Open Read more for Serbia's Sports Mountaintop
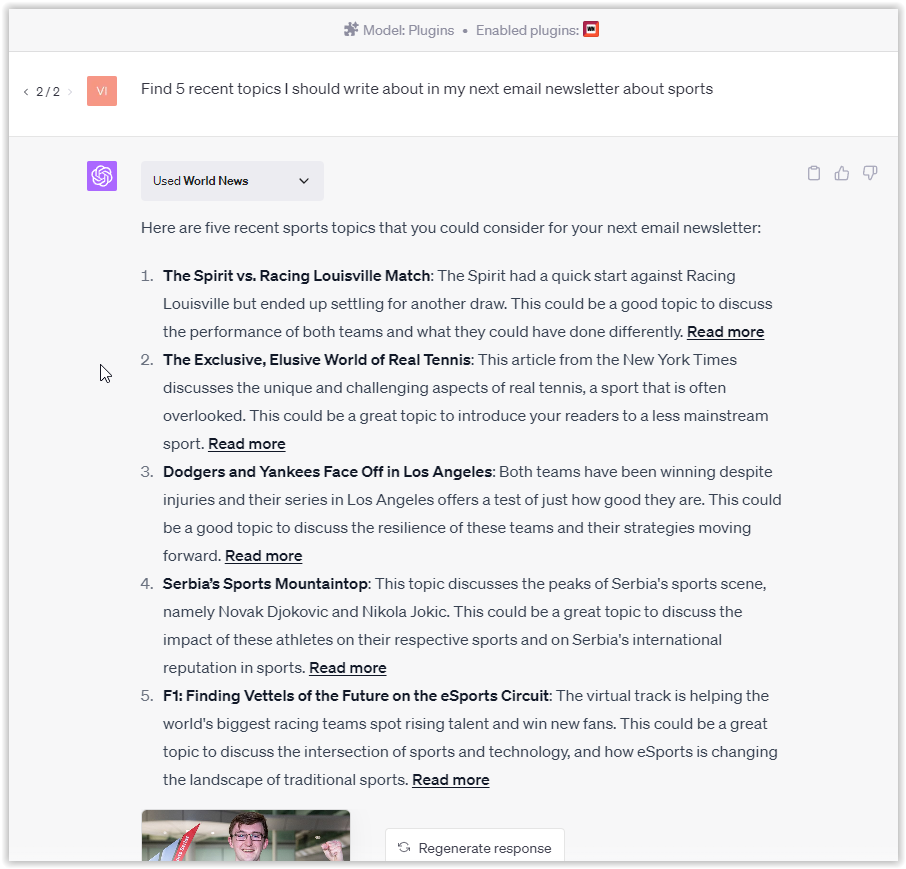The width and height of the screenshot is (906, 869). 347,668
